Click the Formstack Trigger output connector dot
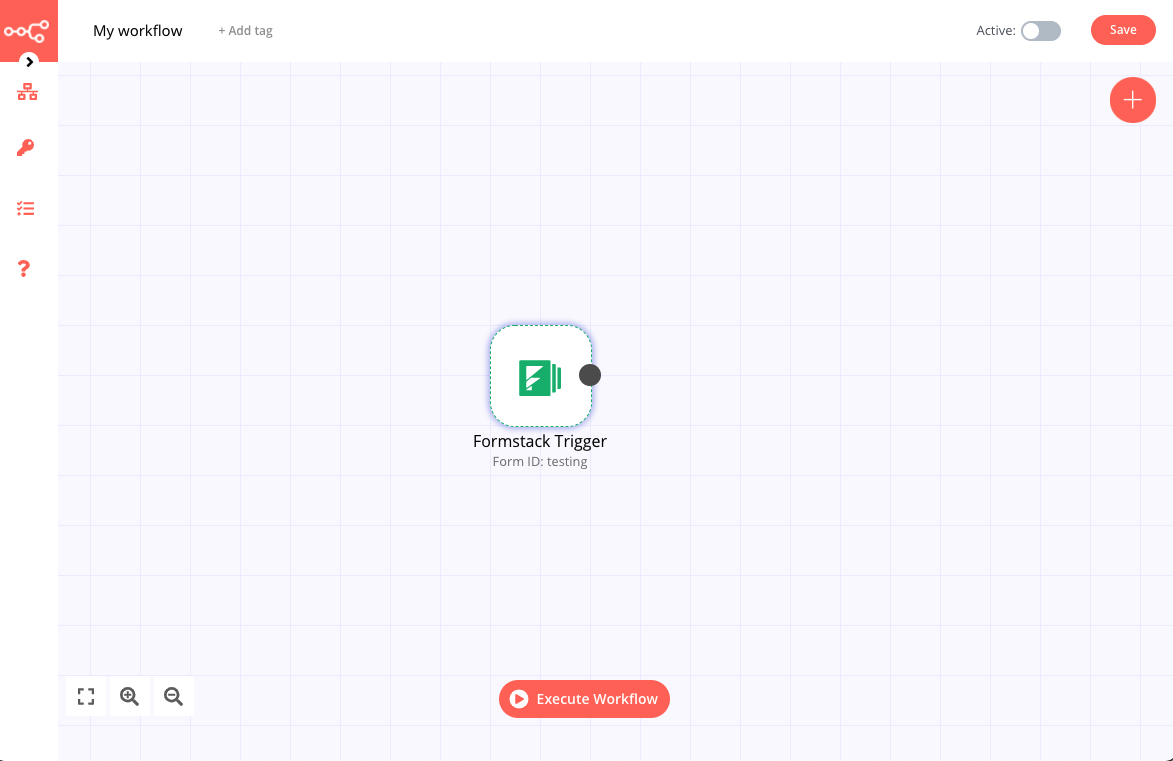The height and width of the screenshot is (761, 1173). (x=590, y=374)
